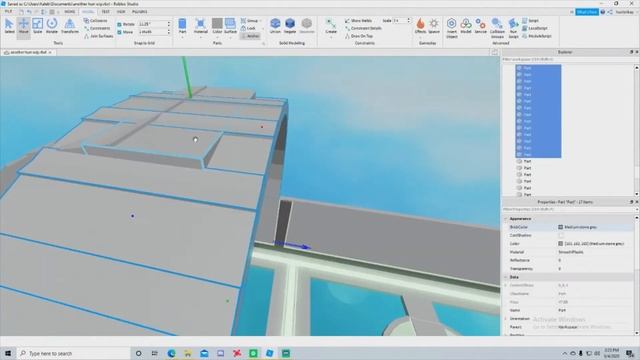This screenshot has width=640, height=360.
Task: Insert a new Part
Action: point(182,25)
